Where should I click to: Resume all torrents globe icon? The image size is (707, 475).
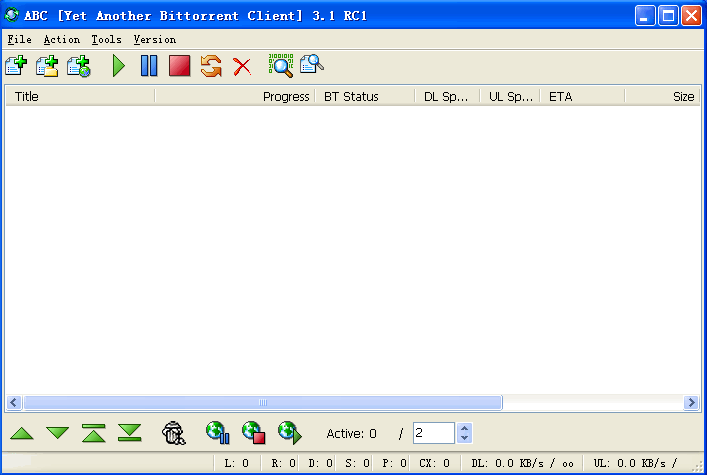click(x=290, y=433)
